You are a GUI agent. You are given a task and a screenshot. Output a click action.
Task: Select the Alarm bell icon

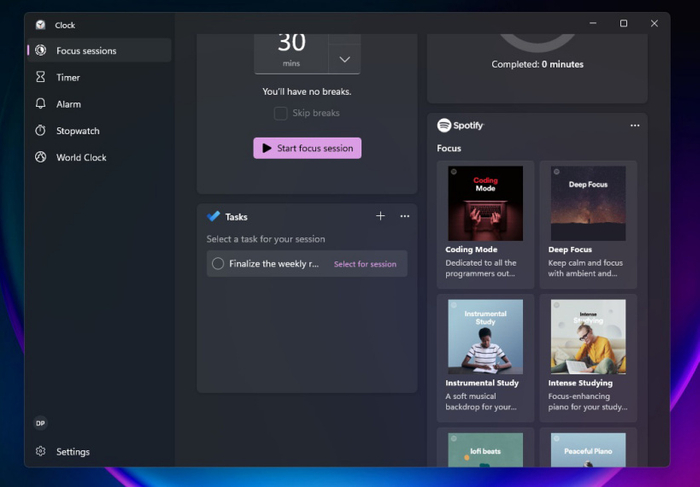pos(41,104)
